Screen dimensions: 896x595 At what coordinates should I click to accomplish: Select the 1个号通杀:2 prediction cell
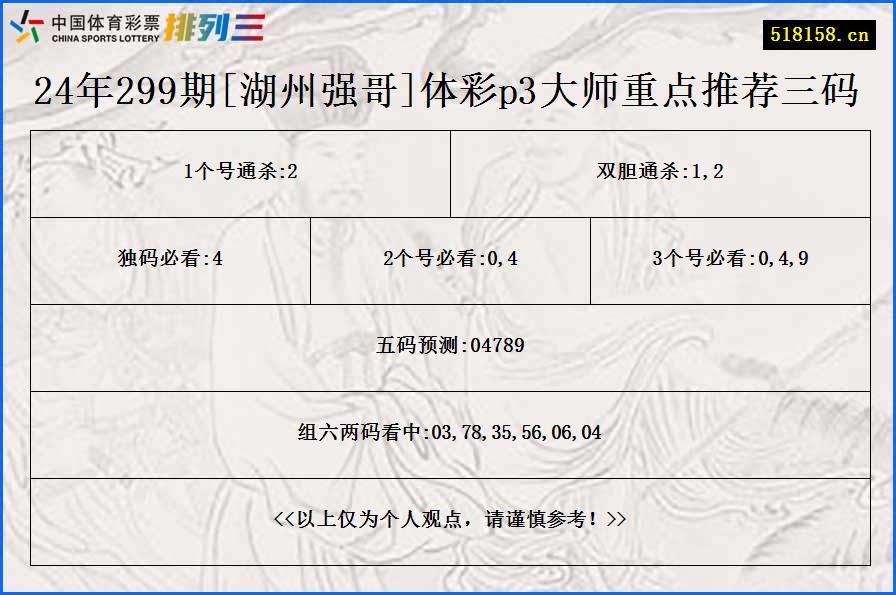coord(240,169)
